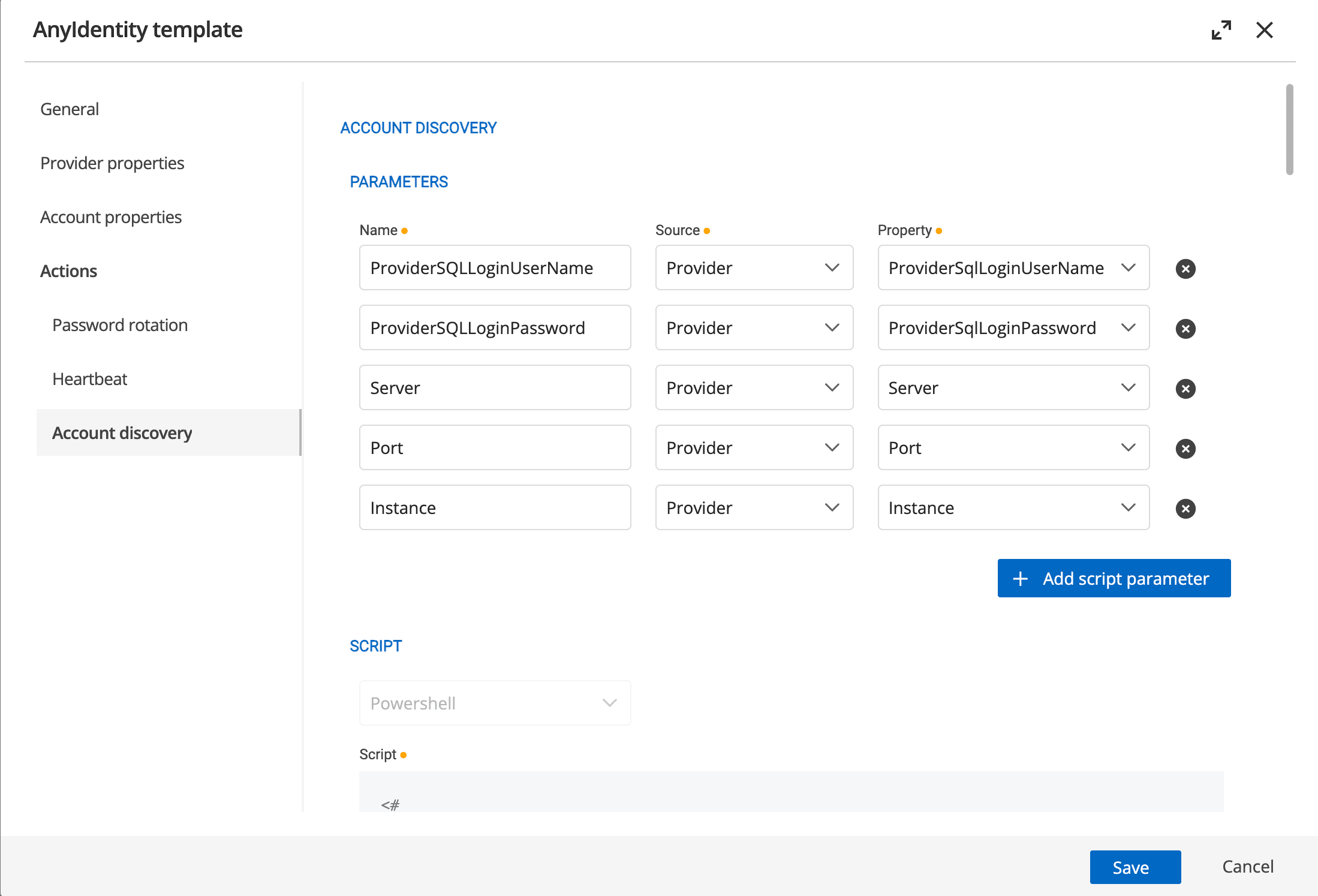Click the vertical scrollbar thumb
1318x896 pixels.
click(1289, 130)
